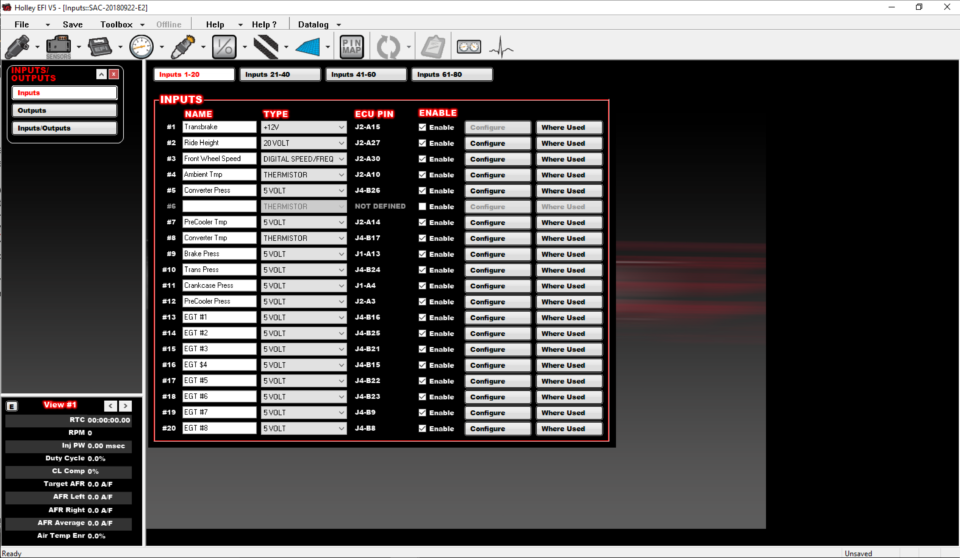Open the gauge dial toolbar icon
The image size is (960, 558).
[x=141, y=47]
